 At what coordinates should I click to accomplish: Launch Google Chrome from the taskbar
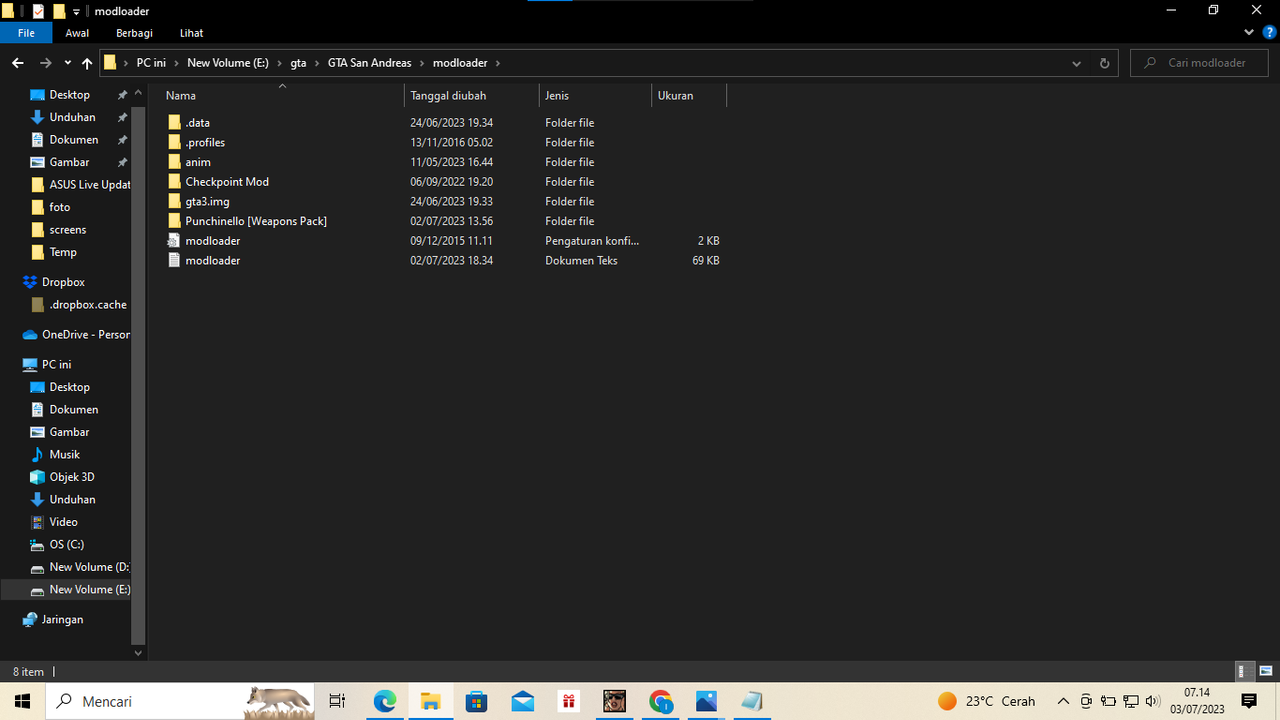[x=660, y=701]
